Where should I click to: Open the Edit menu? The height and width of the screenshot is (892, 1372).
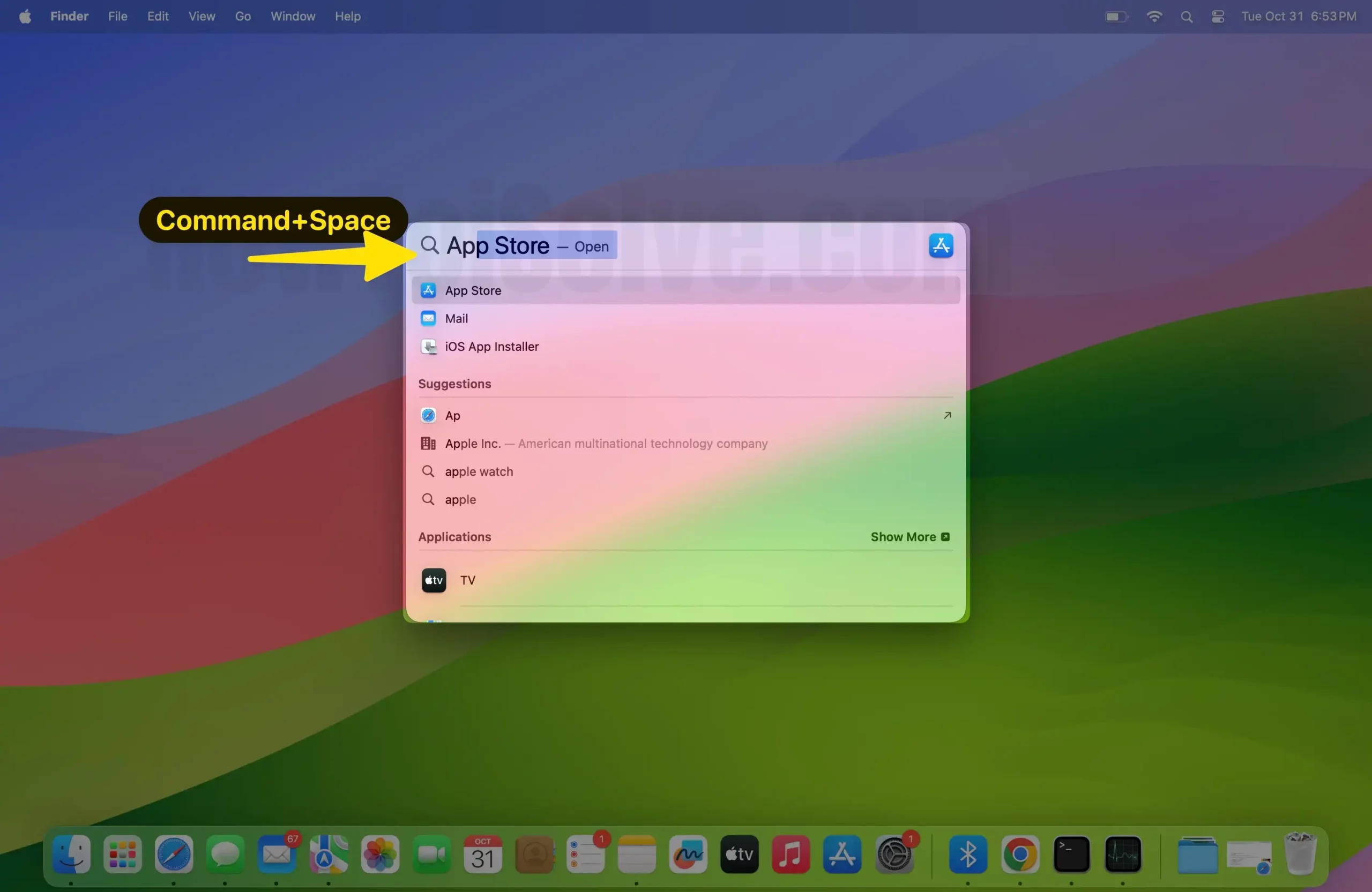click(x=158, y=16)
